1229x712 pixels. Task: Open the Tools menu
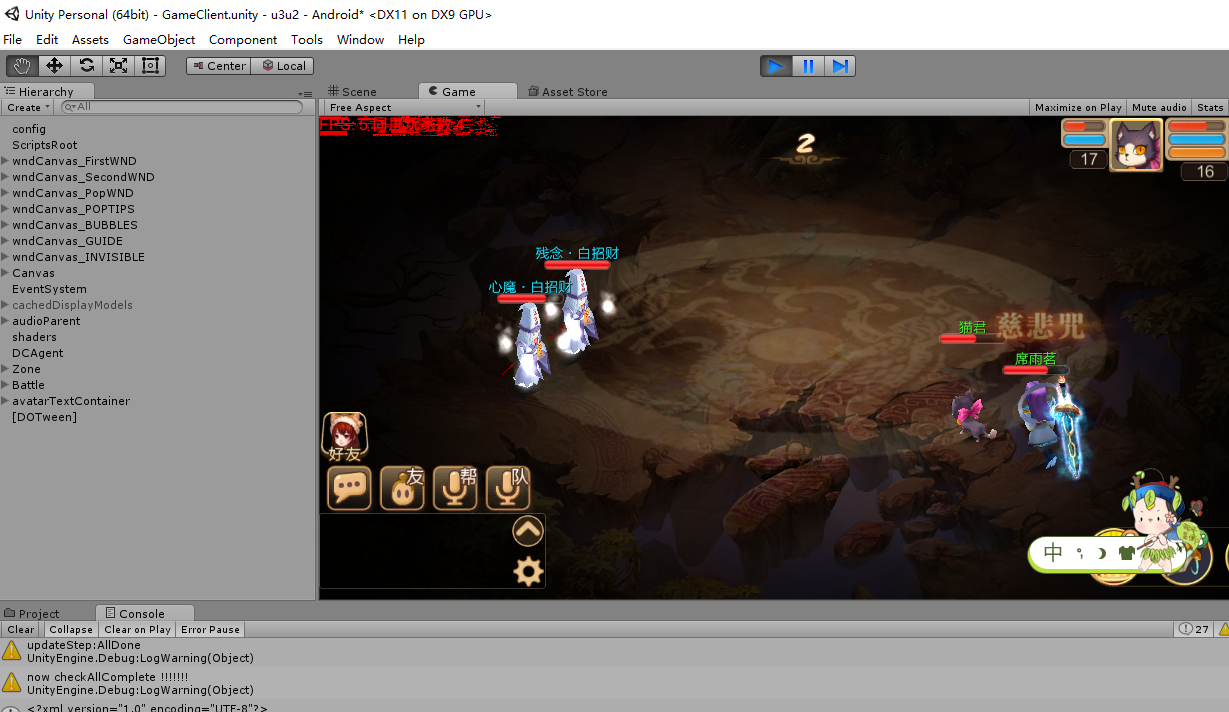tap(307, 40)
